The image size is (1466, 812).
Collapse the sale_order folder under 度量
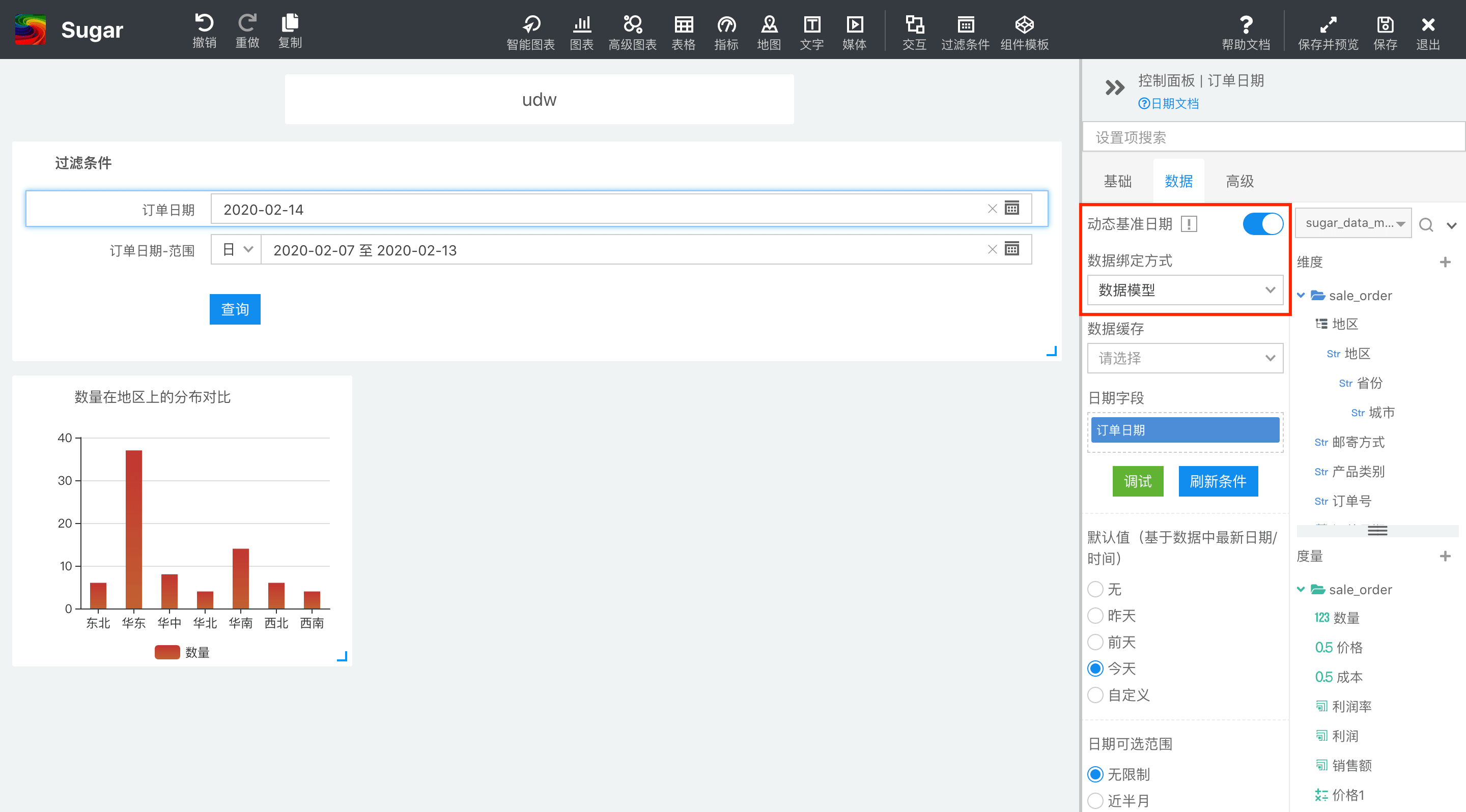(1301, 589)
